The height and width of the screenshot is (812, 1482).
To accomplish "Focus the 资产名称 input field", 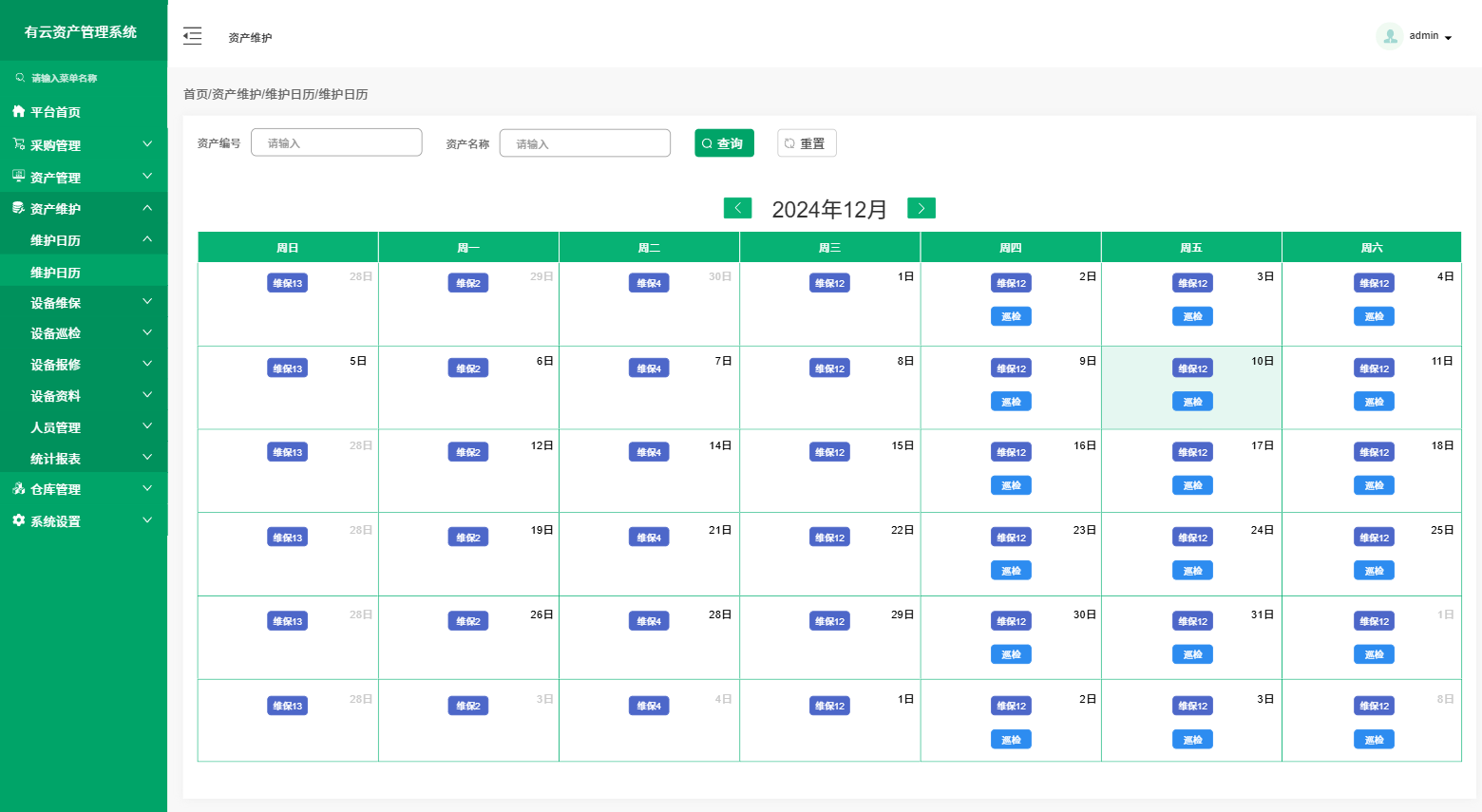I will (x=584, y=143).
